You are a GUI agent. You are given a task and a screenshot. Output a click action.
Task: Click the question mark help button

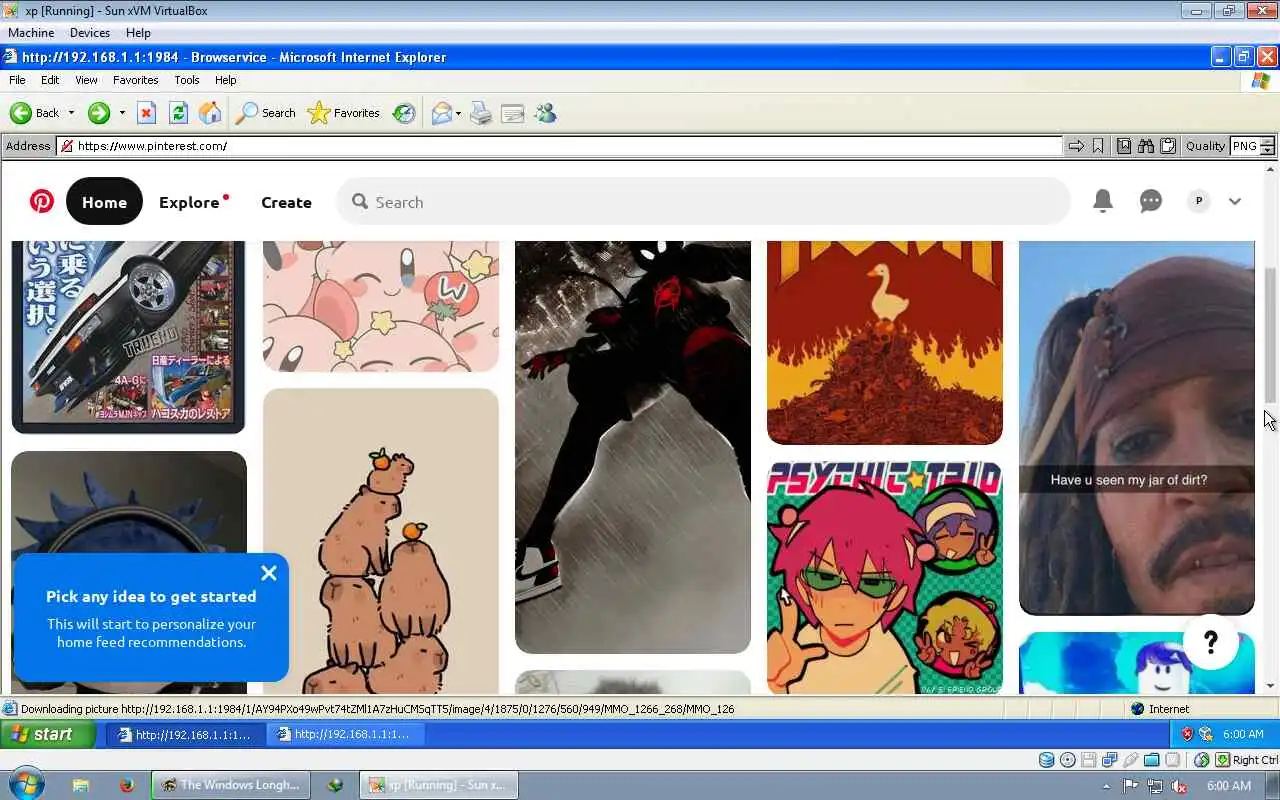tap(1211, 641)
